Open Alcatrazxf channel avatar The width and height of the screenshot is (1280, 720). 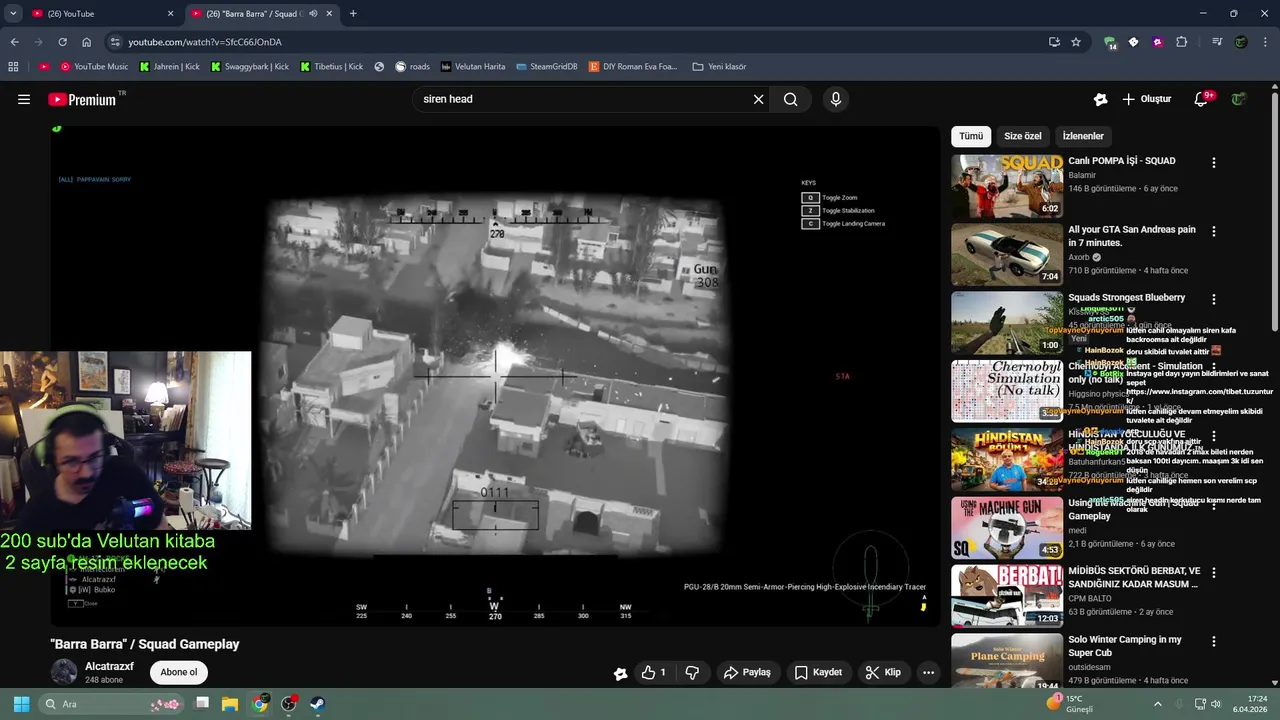64,672
